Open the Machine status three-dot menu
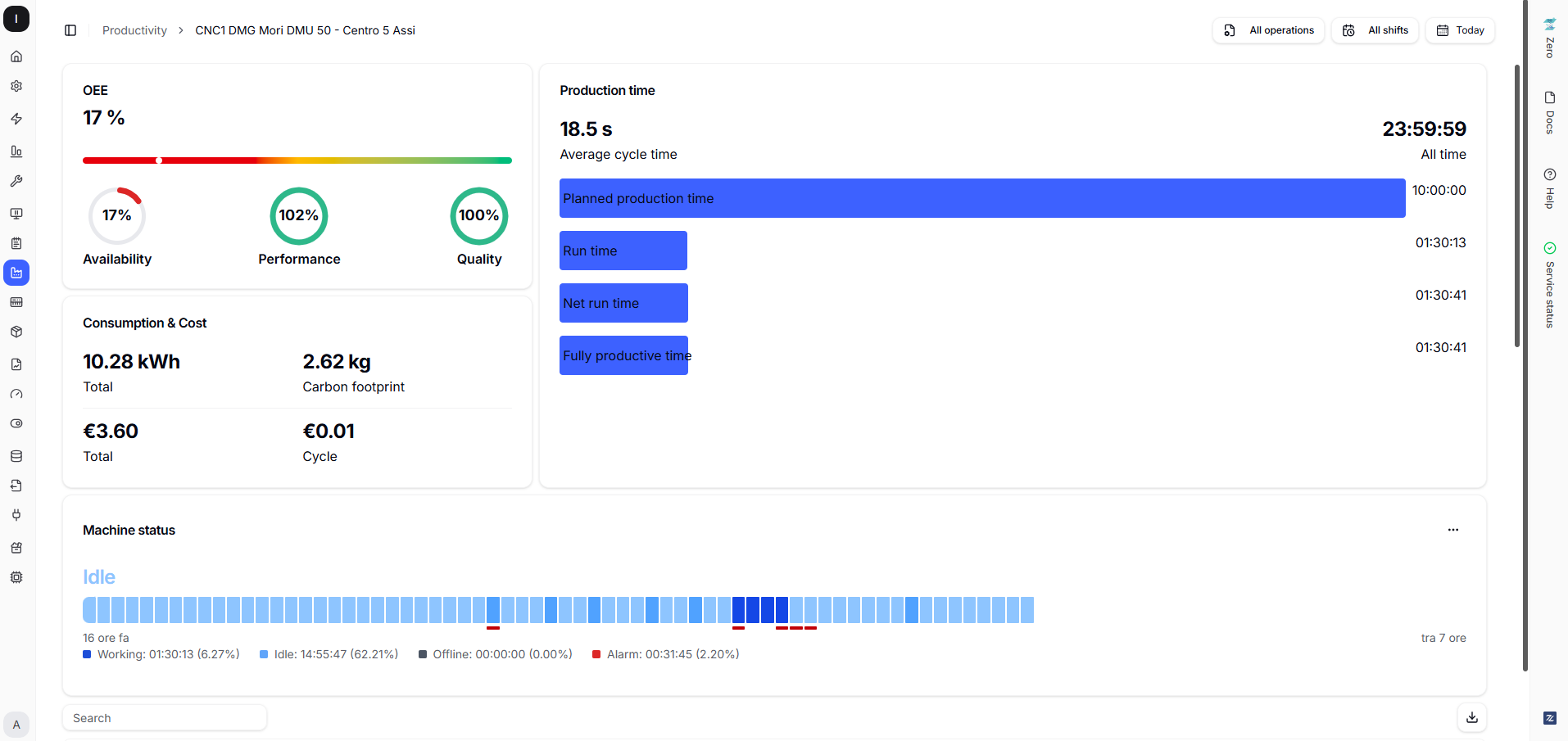This screenshot has height=741, width=1568. (x=1453, y=530)
